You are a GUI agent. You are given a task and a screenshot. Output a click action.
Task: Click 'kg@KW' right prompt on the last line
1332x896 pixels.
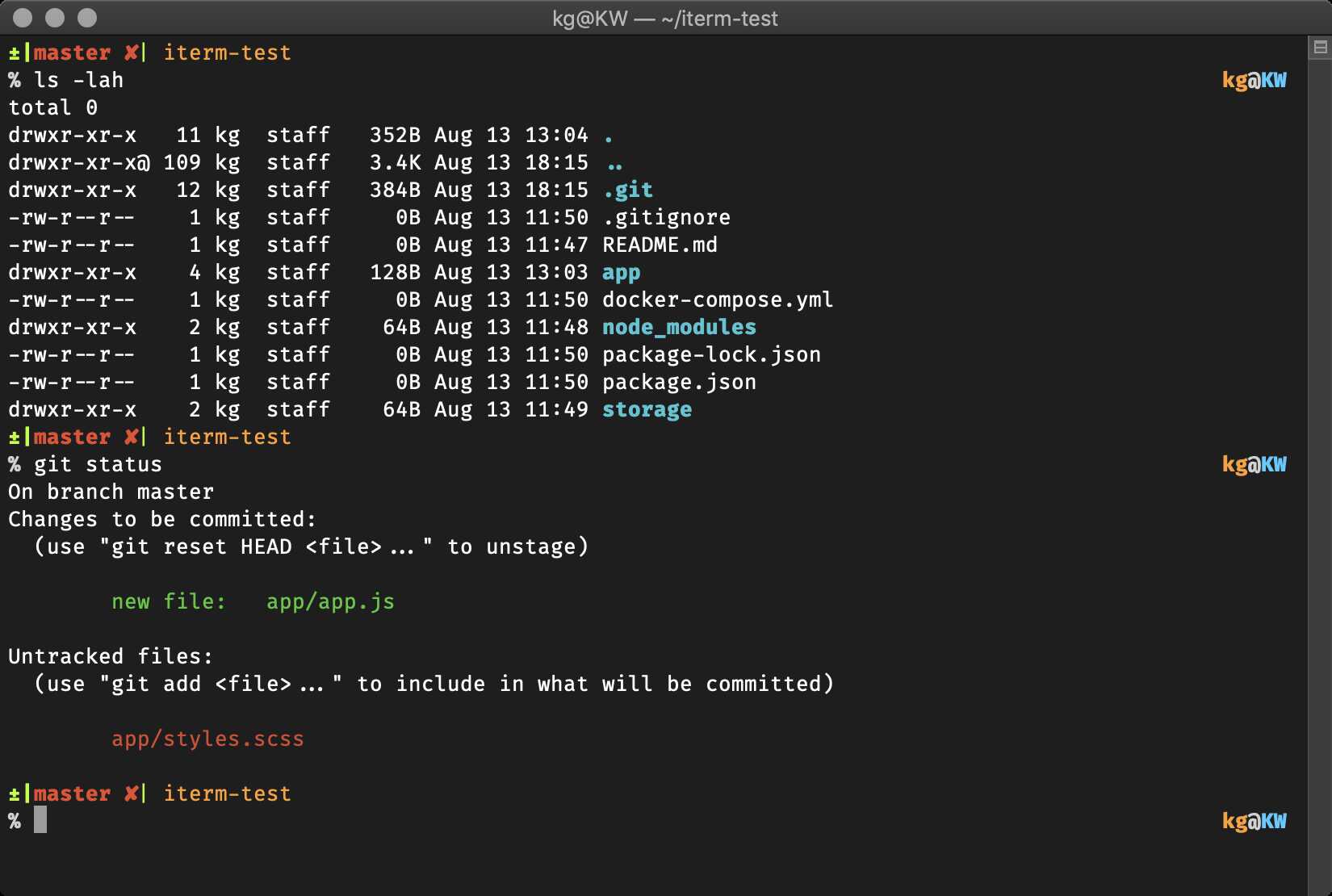(x=1255, y=821)
